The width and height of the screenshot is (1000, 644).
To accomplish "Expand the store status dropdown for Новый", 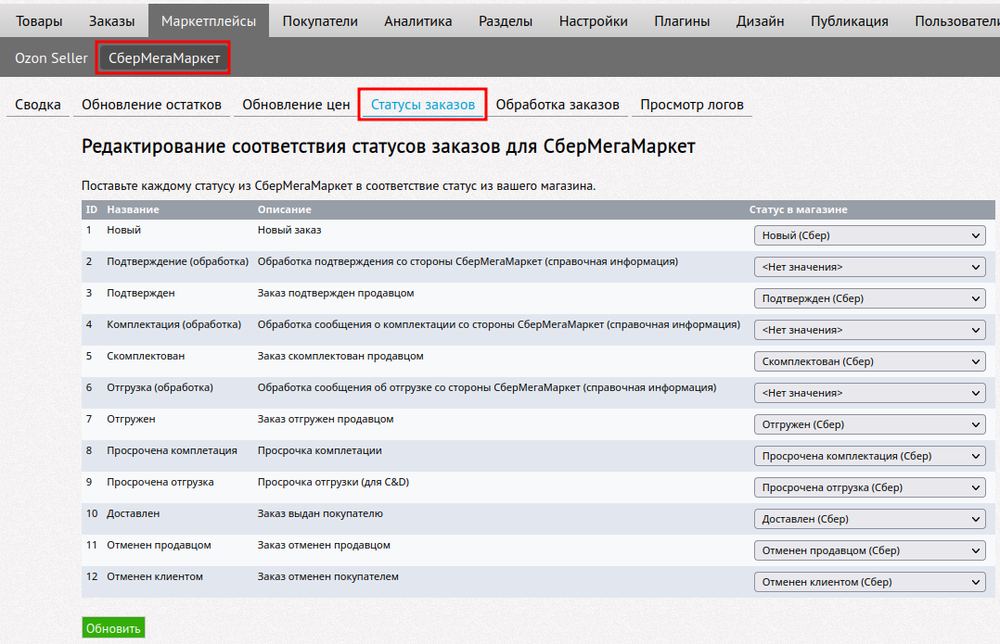I will click(x=869, y=235).
